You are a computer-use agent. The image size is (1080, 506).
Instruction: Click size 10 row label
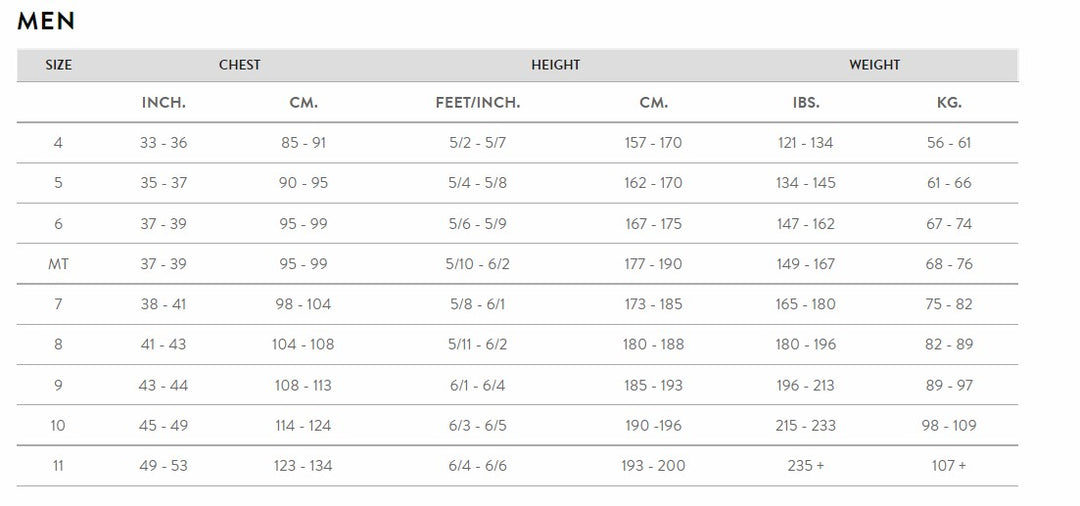pyautogui.click(x=58, y=426)
